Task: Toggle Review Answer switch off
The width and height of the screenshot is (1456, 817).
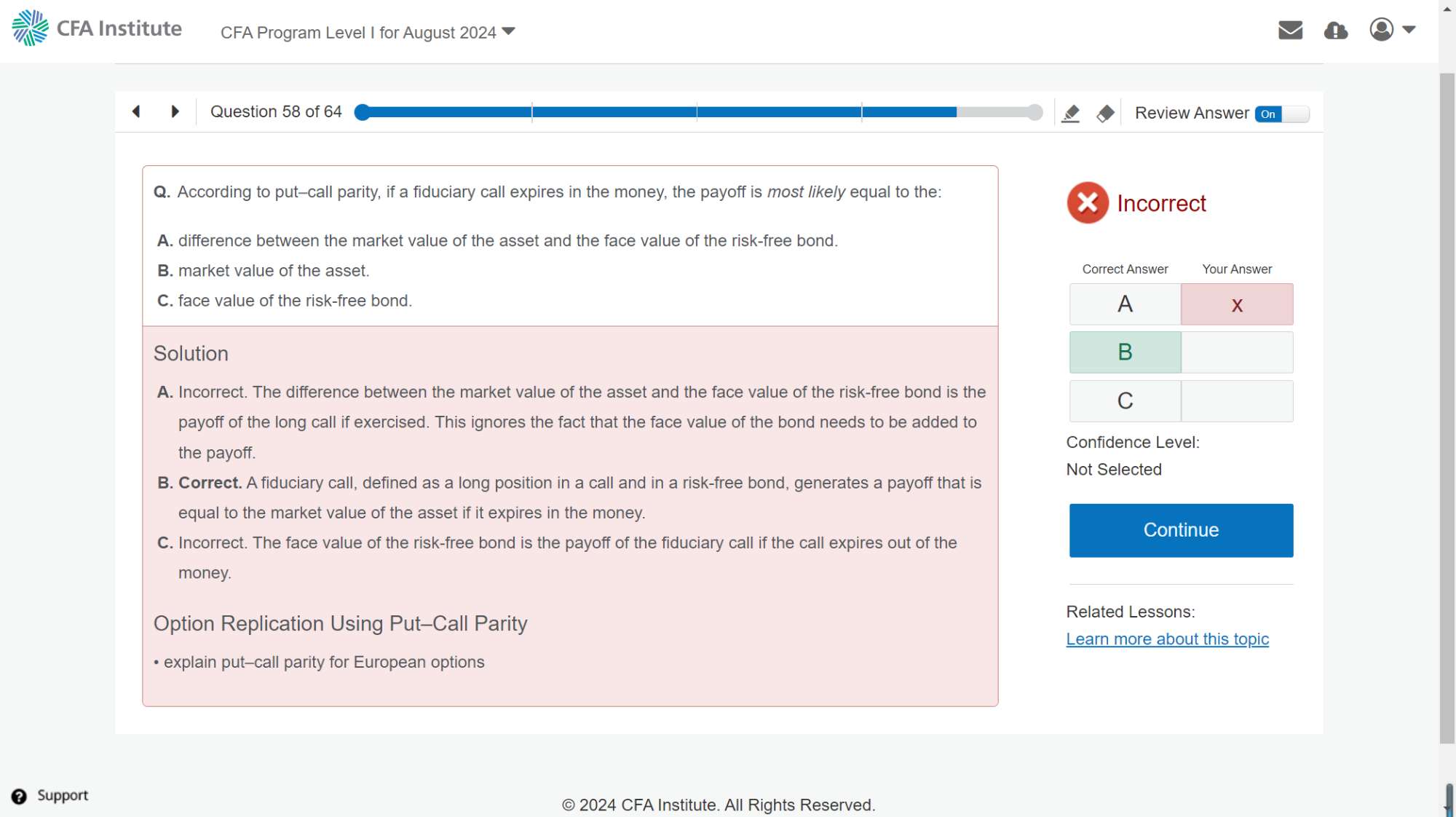Action: tap(1281, 114)
